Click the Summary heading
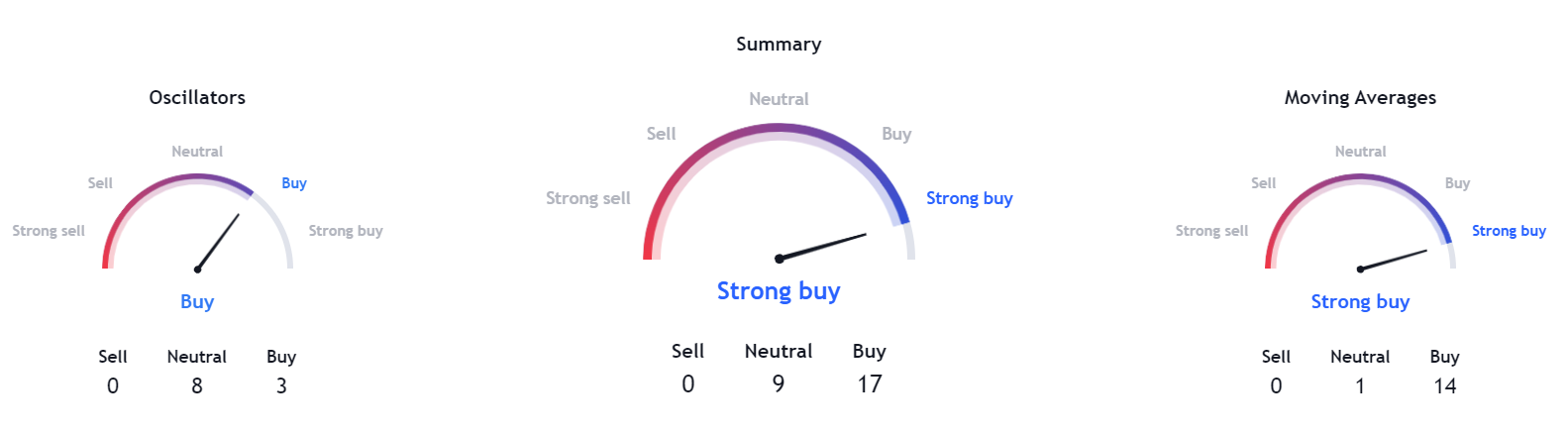Viewport: 1568px width, 436px height. [x=779, y=45]
